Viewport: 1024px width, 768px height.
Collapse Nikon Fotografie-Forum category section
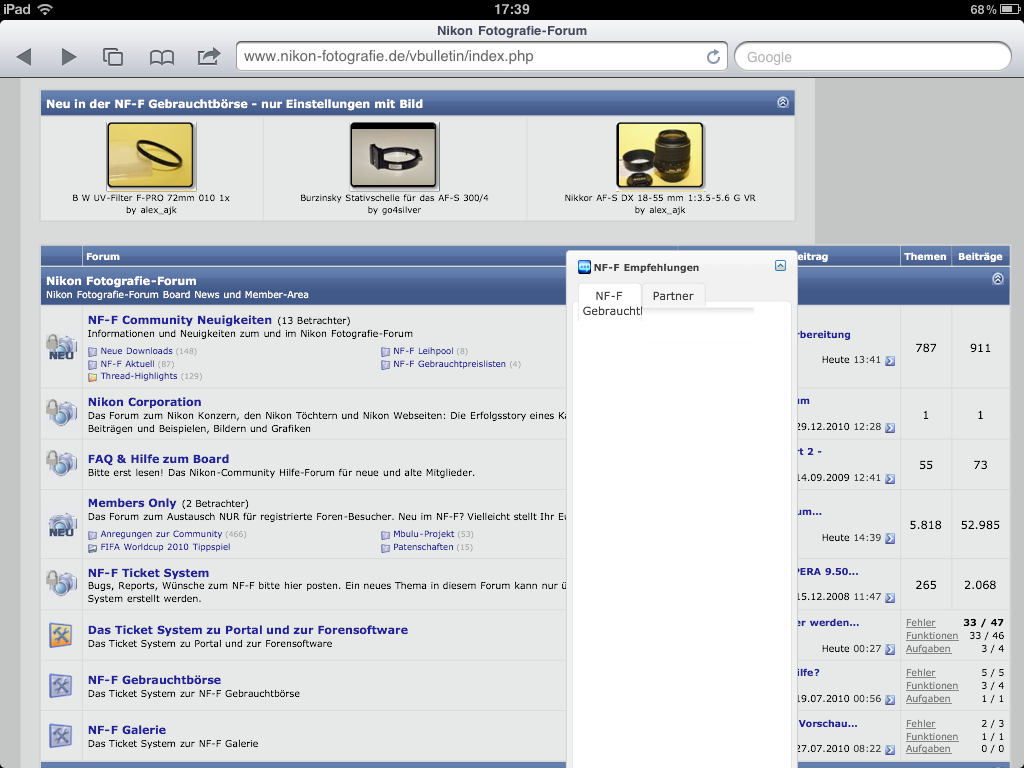997,279
